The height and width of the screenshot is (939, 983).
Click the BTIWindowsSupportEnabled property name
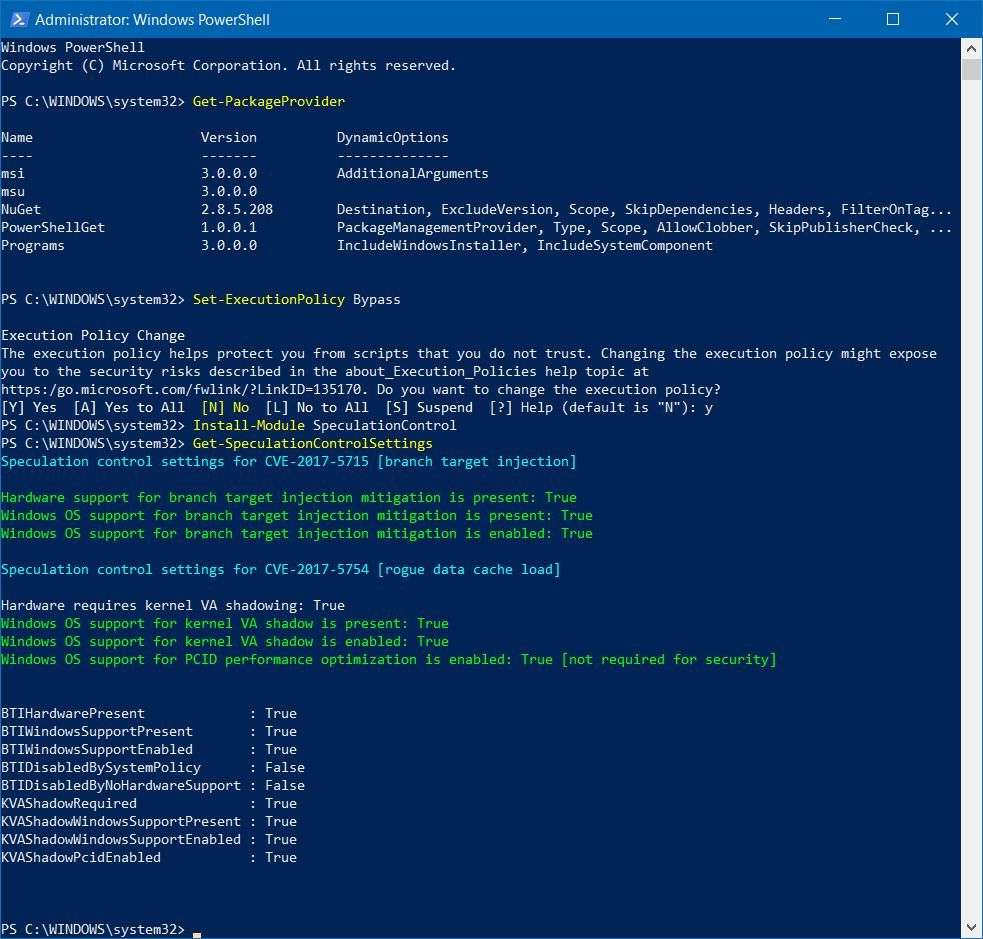[x=97, y=750]
